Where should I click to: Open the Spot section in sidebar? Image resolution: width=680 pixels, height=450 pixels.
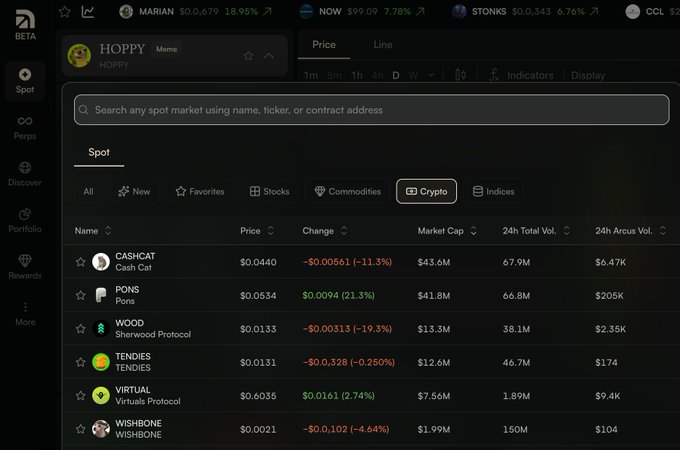25,81
